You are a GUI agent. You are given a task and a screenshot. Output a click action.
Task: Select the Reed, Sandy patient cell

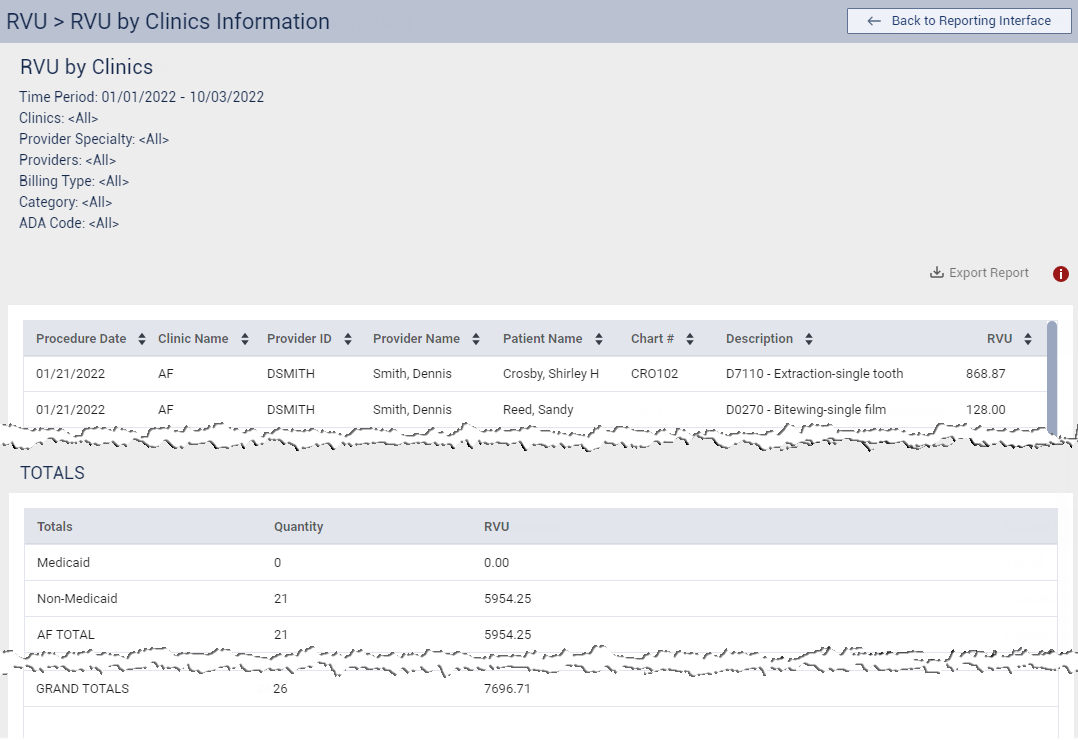538,410
